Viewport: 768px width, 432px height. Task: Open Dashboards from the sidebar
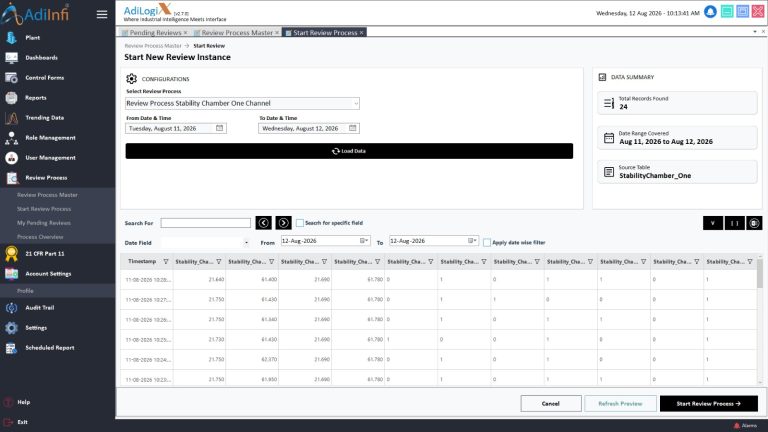pyautogui.click(x=41, y=58)
